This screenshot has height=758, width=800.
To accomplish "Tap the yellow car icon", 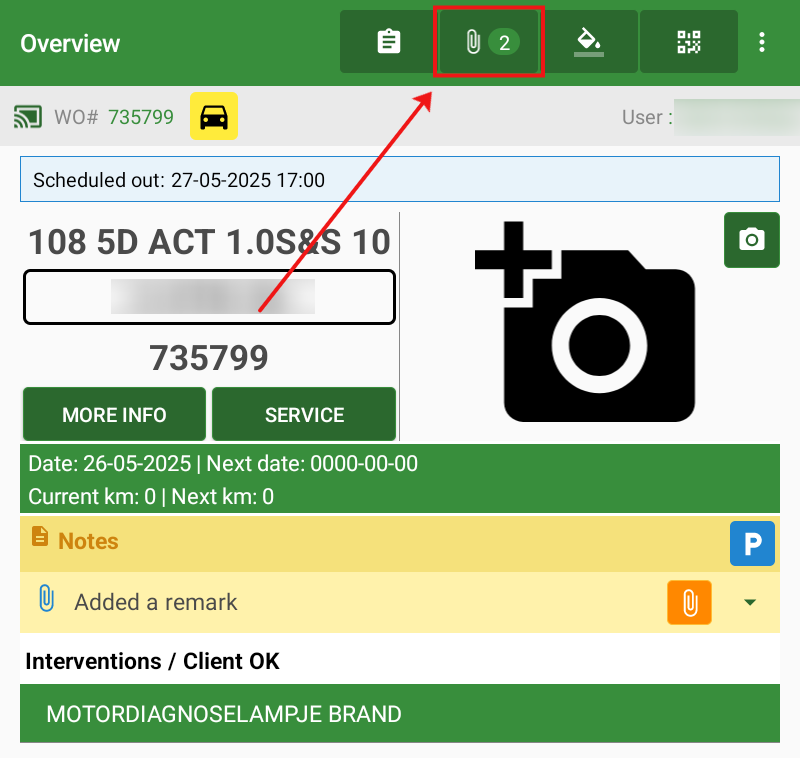I will (x=213, y=117).
